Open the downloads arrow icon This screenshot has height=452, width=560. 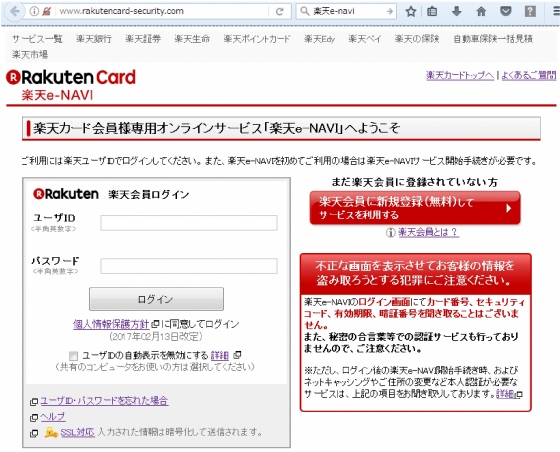[x=457, y=11]
